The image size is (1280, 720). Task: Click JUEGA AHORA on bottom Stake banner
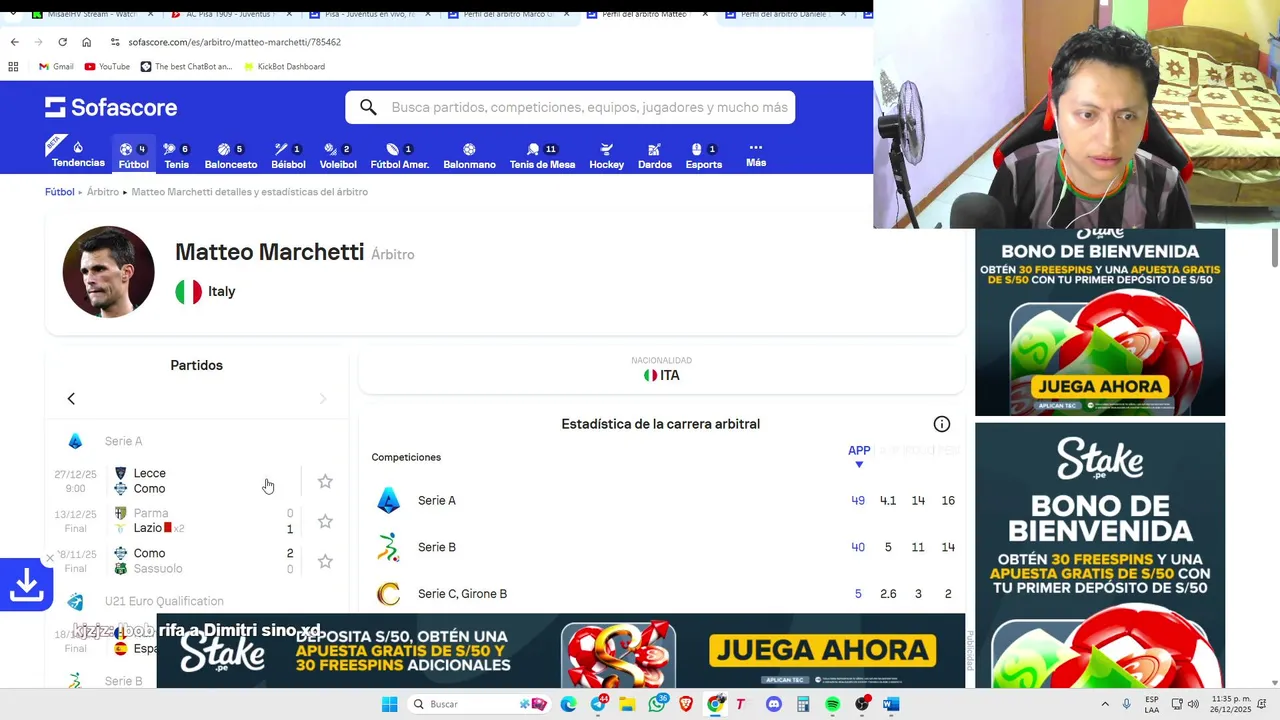[822, 652]
